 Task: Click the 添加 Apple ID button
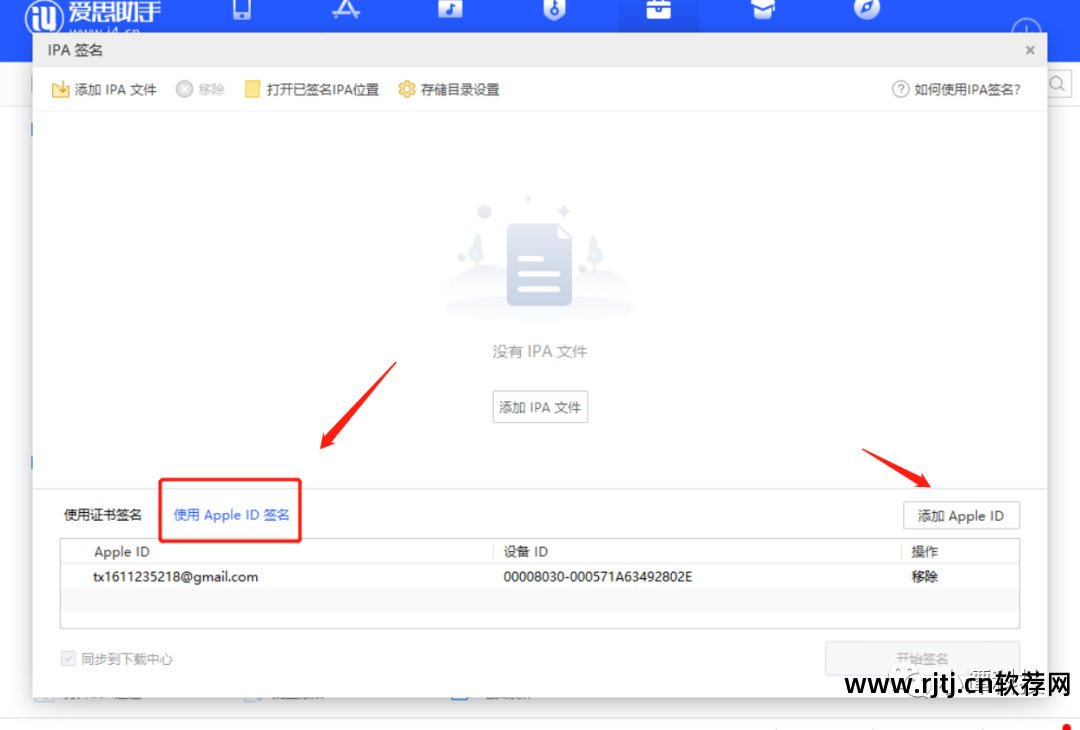(x=961, y=515)
